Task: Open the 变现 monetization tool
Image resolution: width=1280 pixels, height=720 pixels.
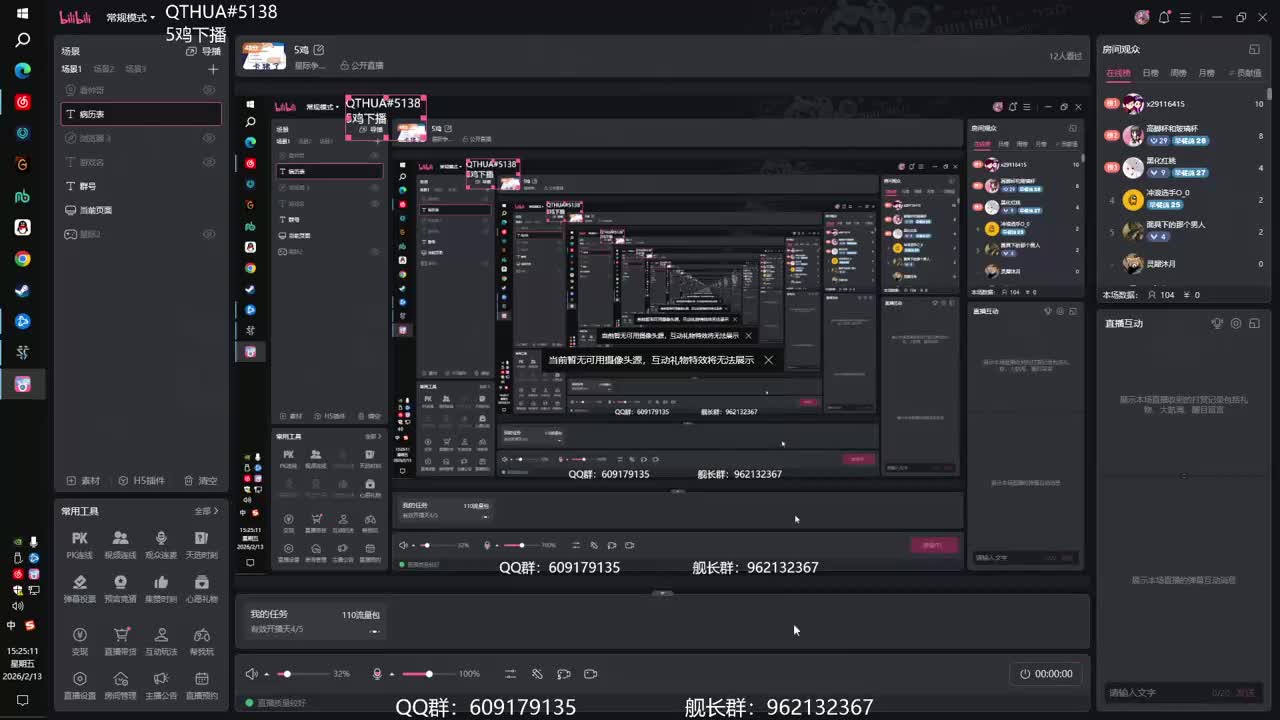Action: 80,640
